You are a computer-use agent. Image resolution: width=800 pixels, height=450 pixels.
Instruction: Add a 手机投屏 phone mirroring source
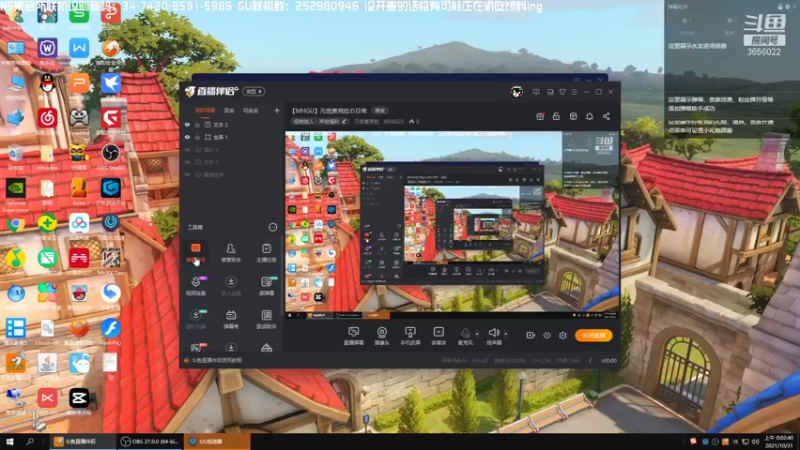410,336
